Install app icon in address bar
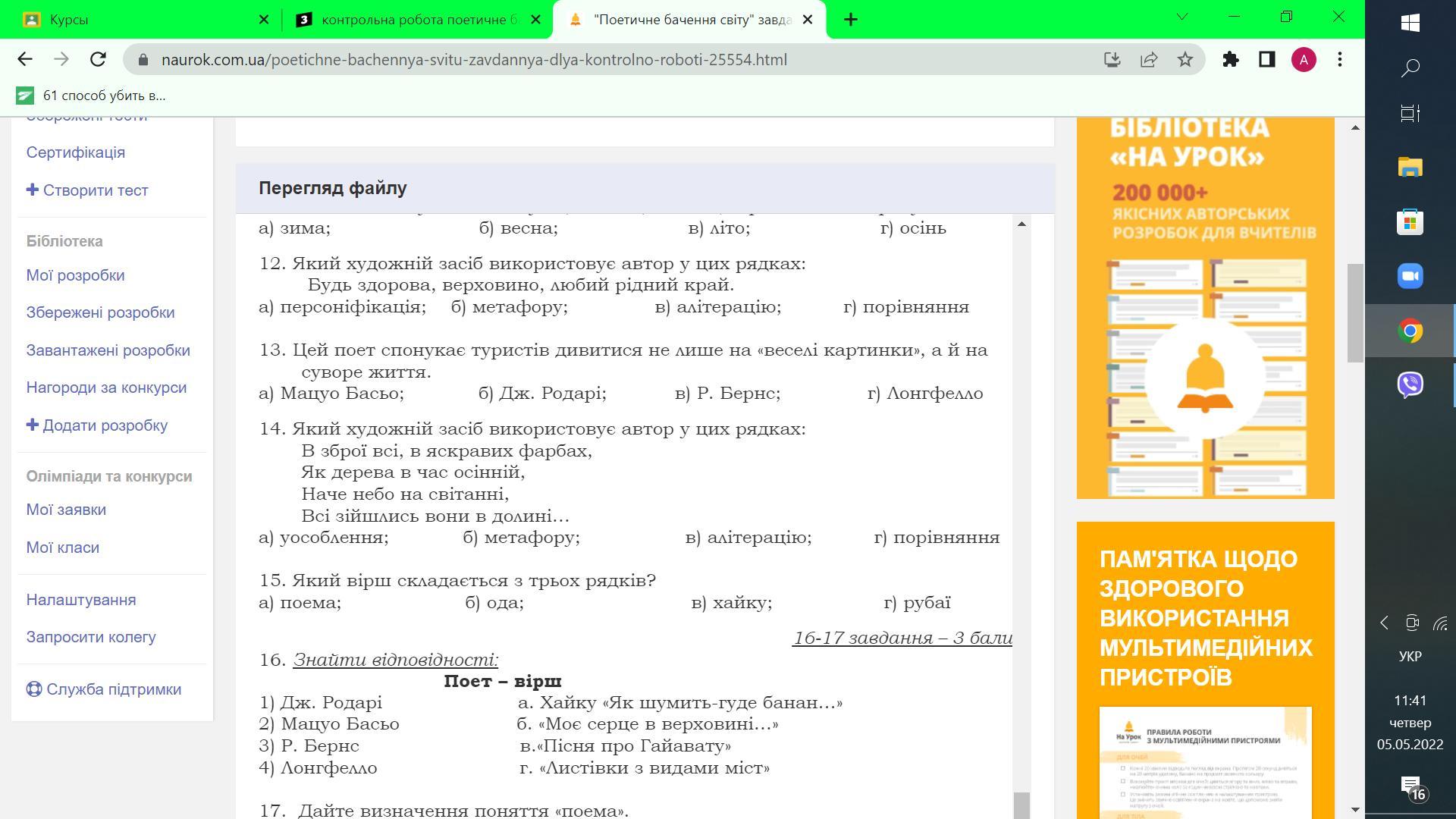Screen dimensions: 1456x819 point(1112,59)
